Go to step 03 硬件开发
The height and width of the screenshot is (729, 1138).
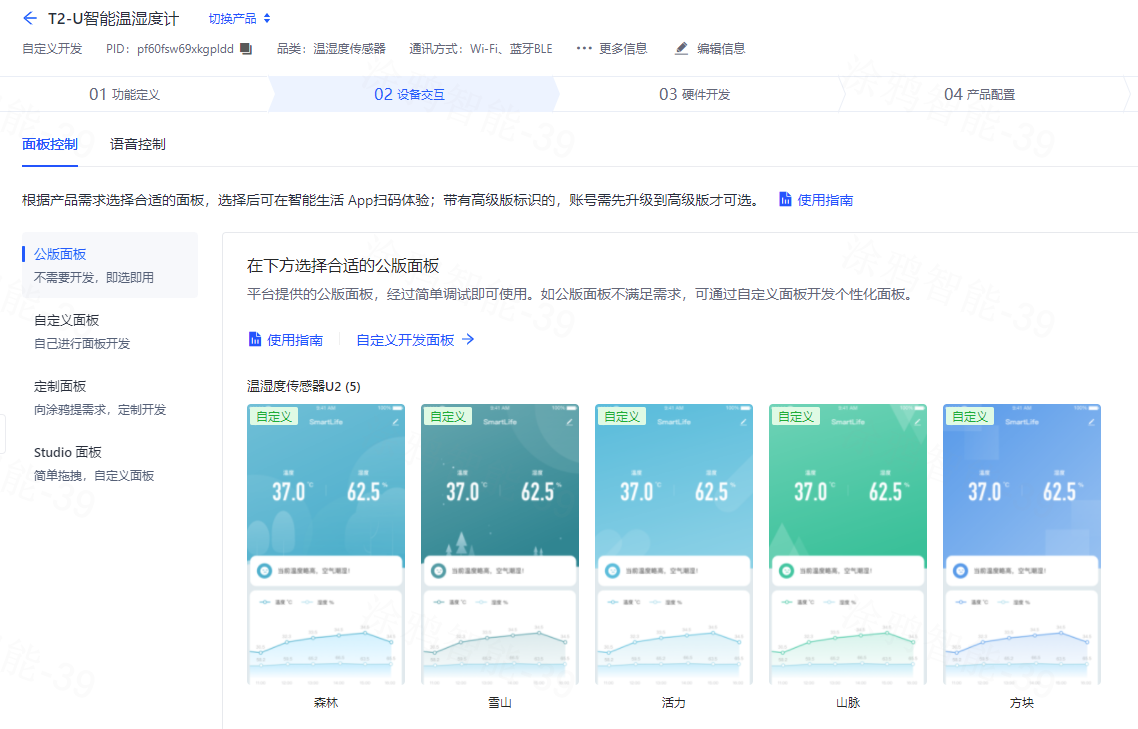(x=695, y=94)
